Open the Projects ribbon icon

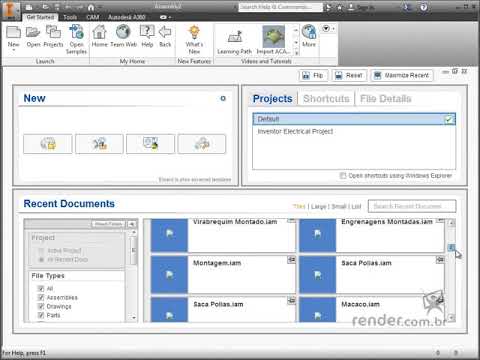53,32
